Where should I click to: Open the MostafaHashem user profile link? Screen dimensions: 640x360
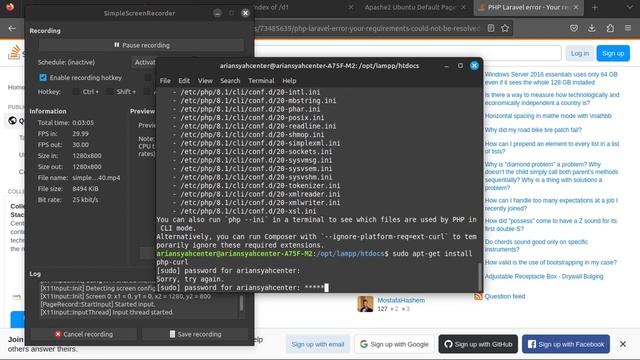tap(401, 300)
